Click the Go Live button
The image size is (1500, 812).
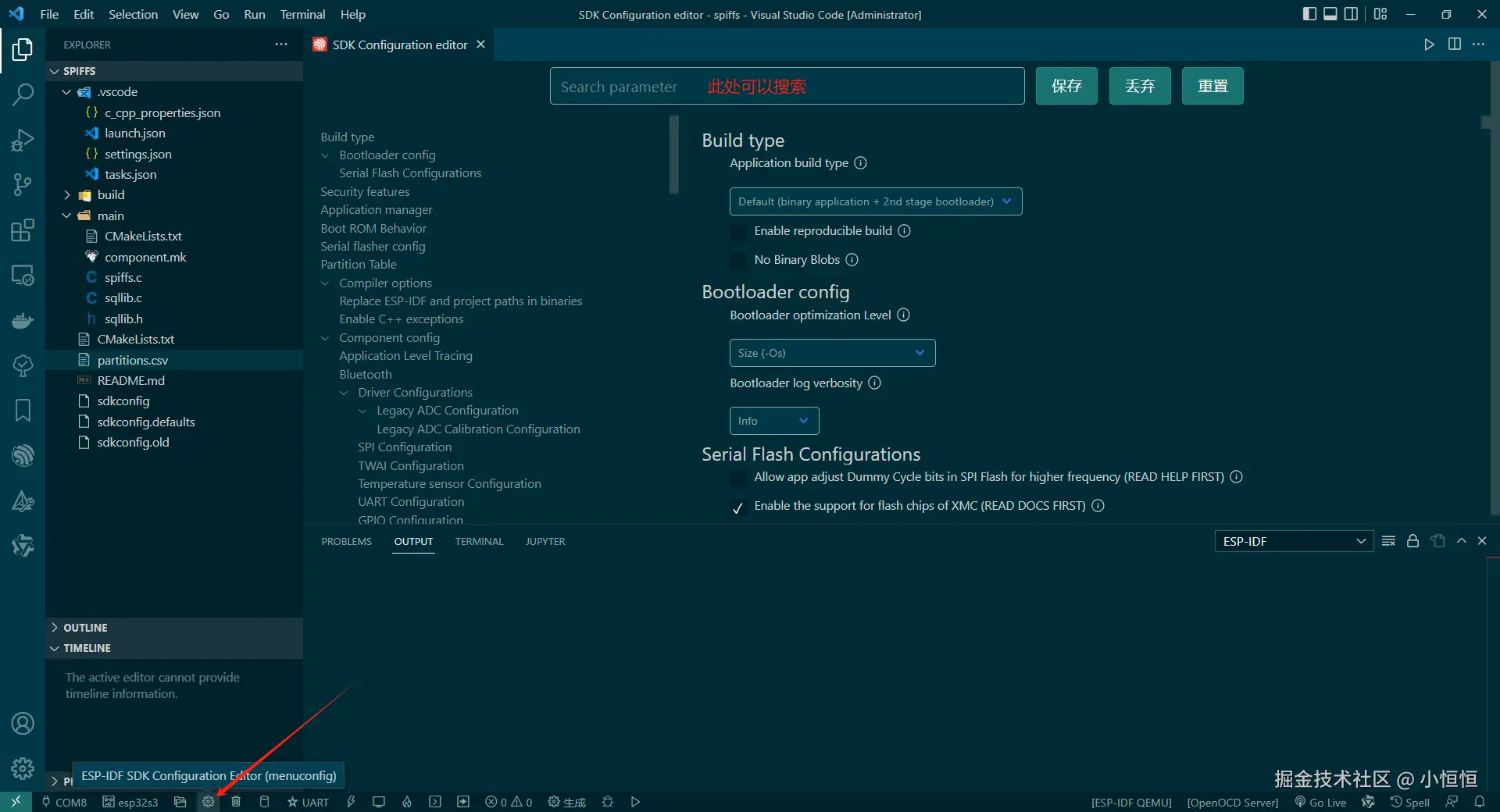point(1320,802)
